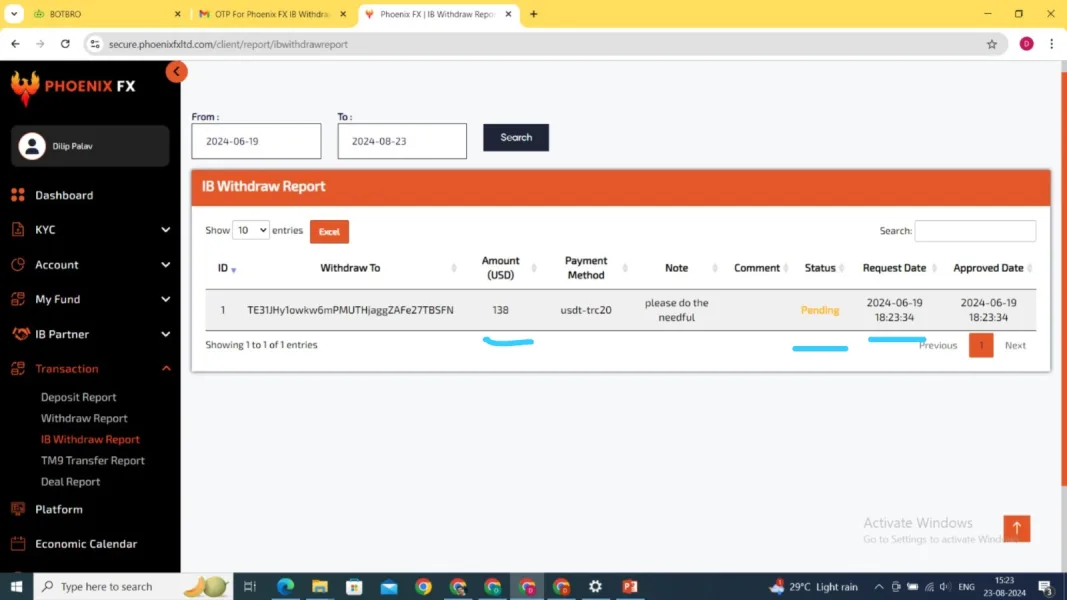
Task: Open PowerPoint from the taskbar
Action: (629, 586)
